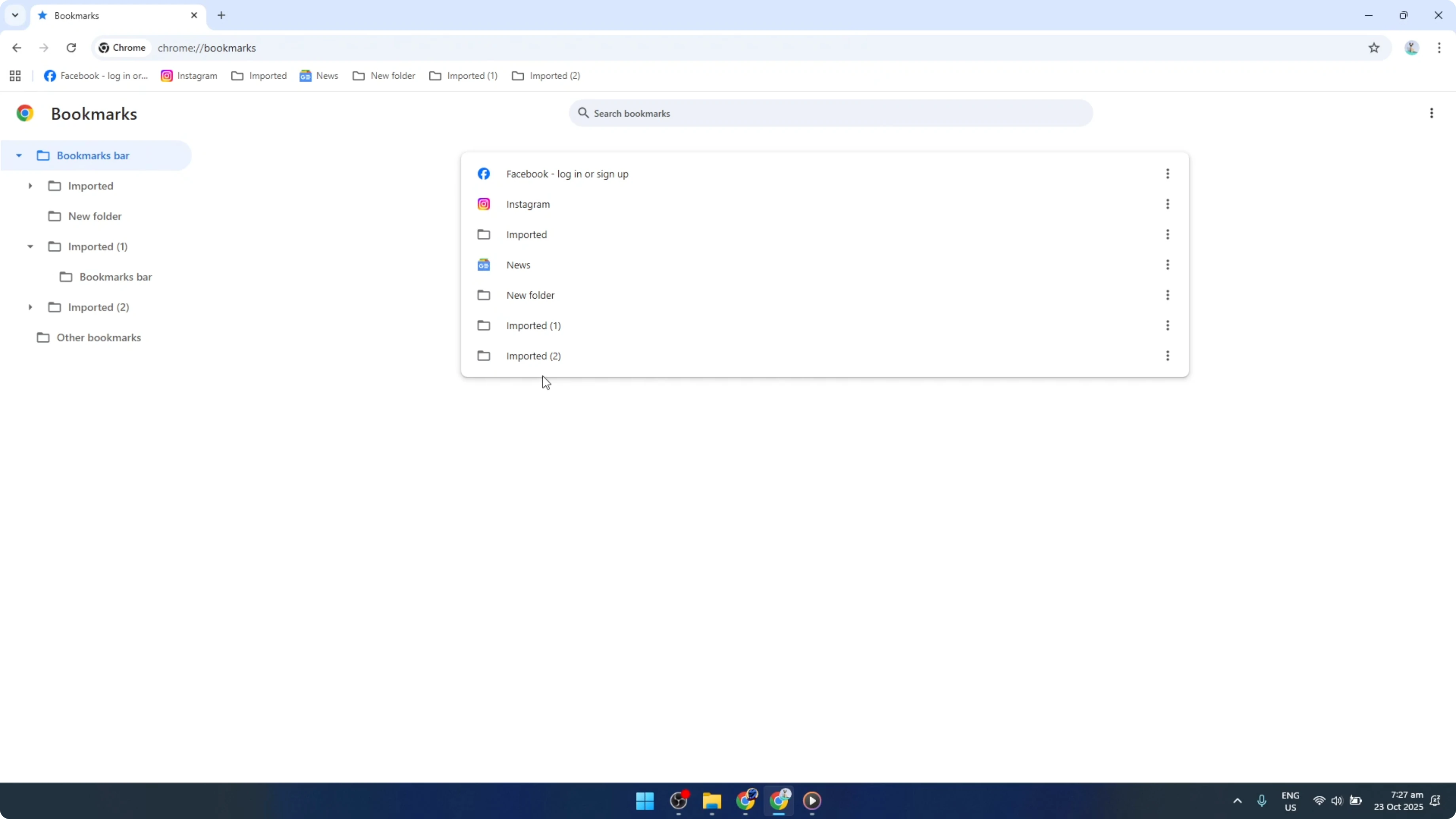Open more actions for Imported (2) row
The width and height of the screenshot is (1456, 819).
click(1167, 356)
